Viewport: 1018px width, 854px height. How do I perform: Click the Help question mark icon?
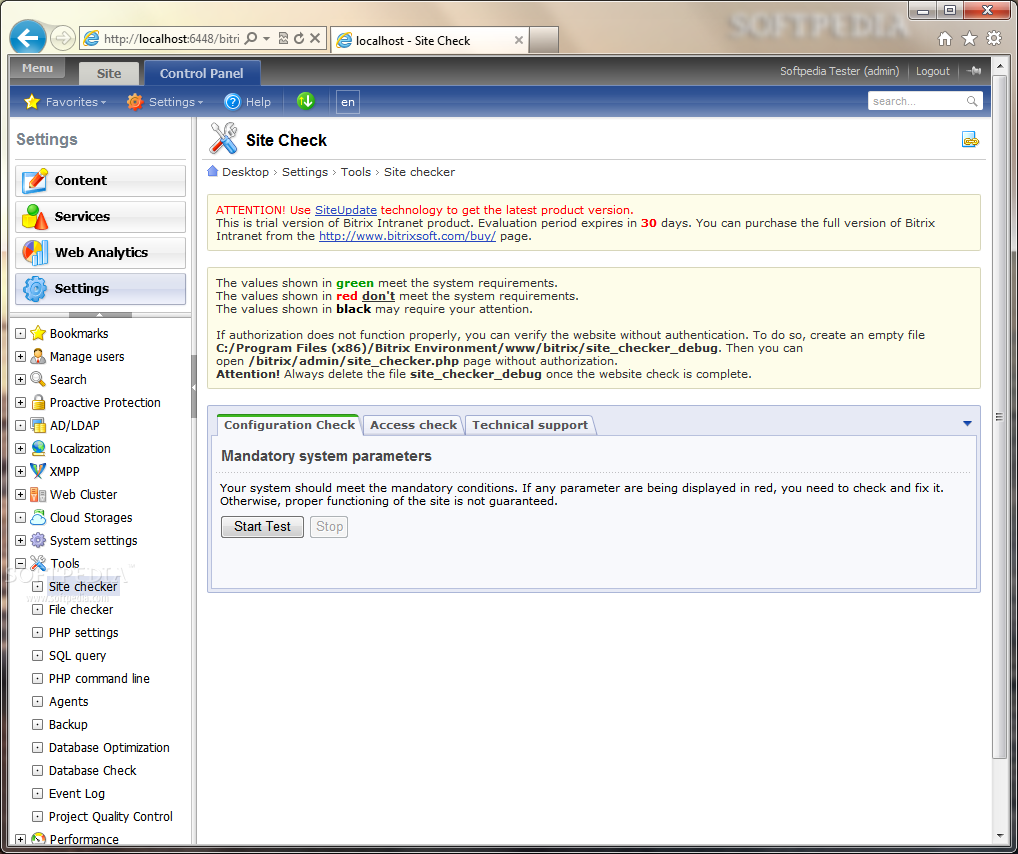coord(232,102)
